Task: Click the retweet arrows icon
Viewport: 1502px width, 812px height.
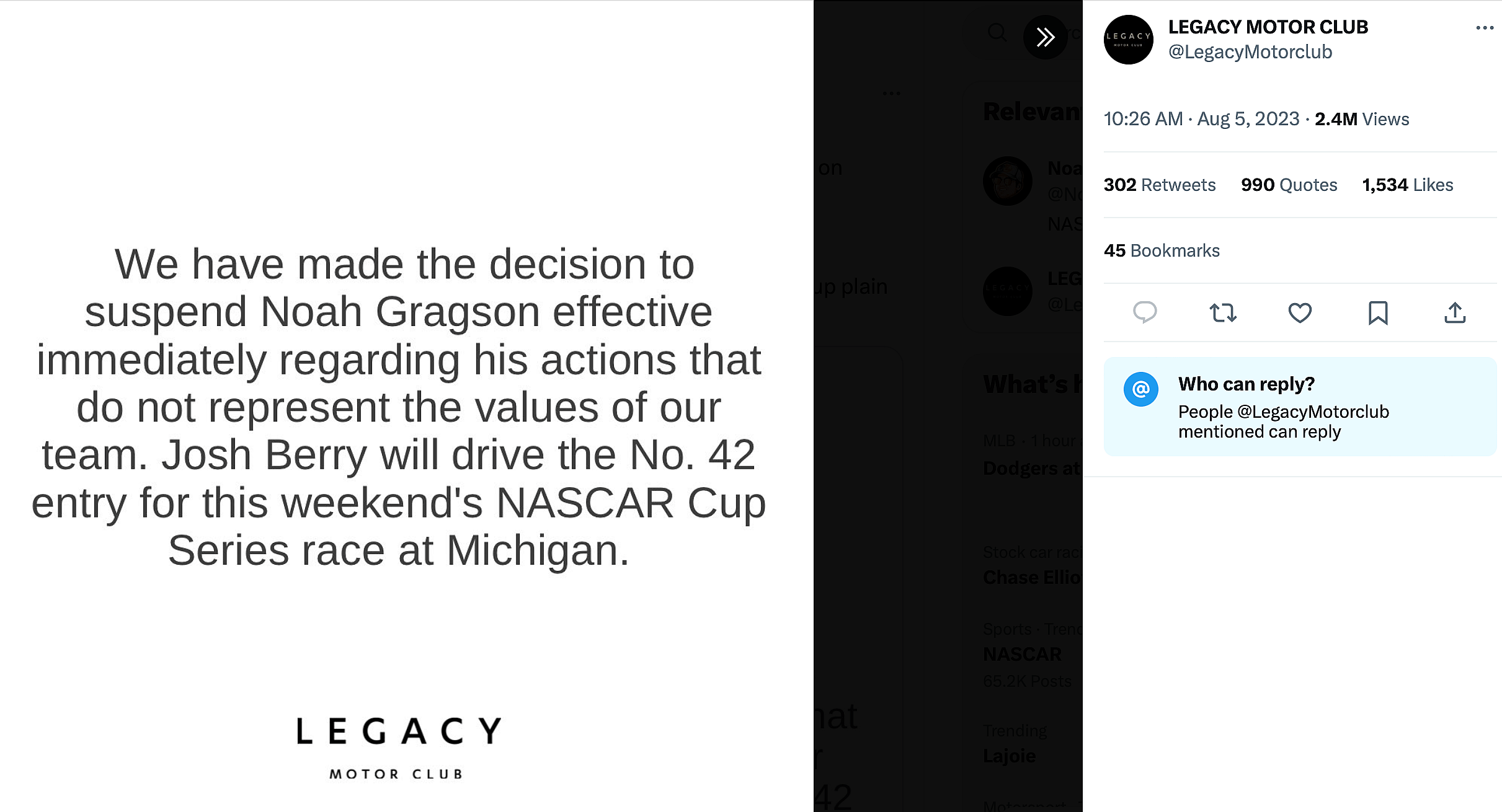Action: [x=1223, y=312]
